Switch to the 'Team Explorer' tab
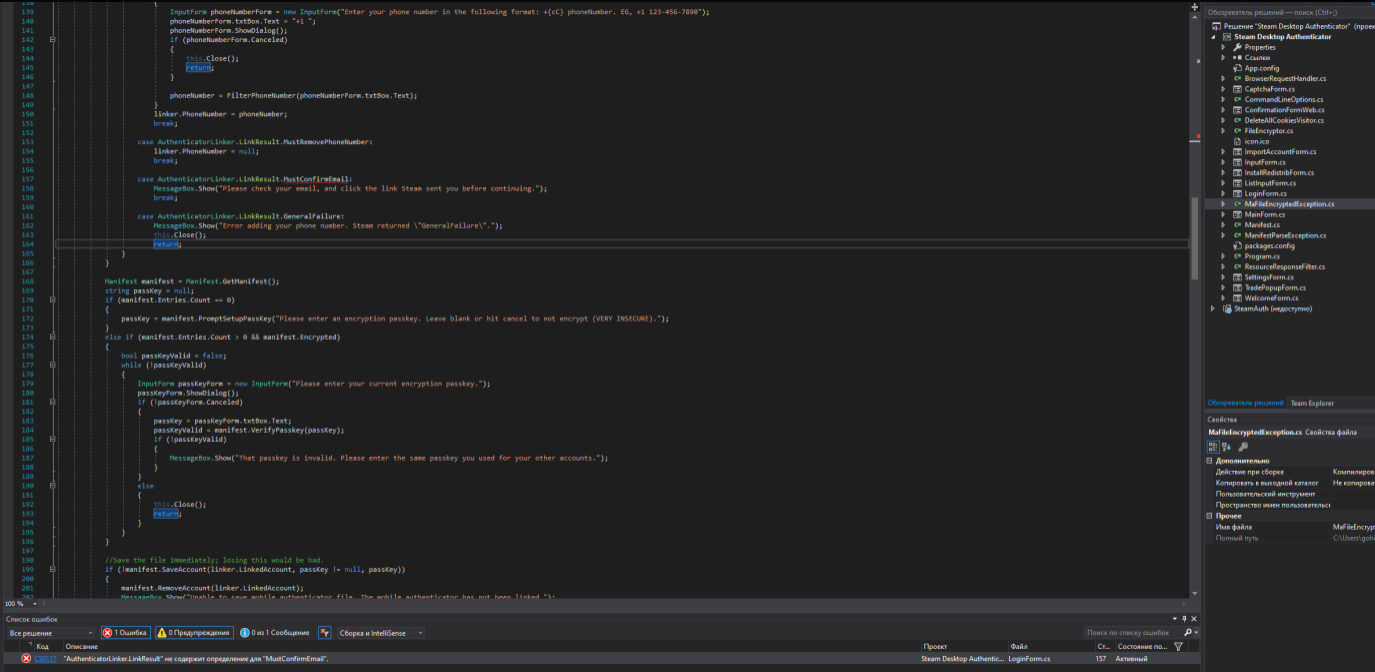The width and height of the screenshot is (1375, 672). (1311, 403)
